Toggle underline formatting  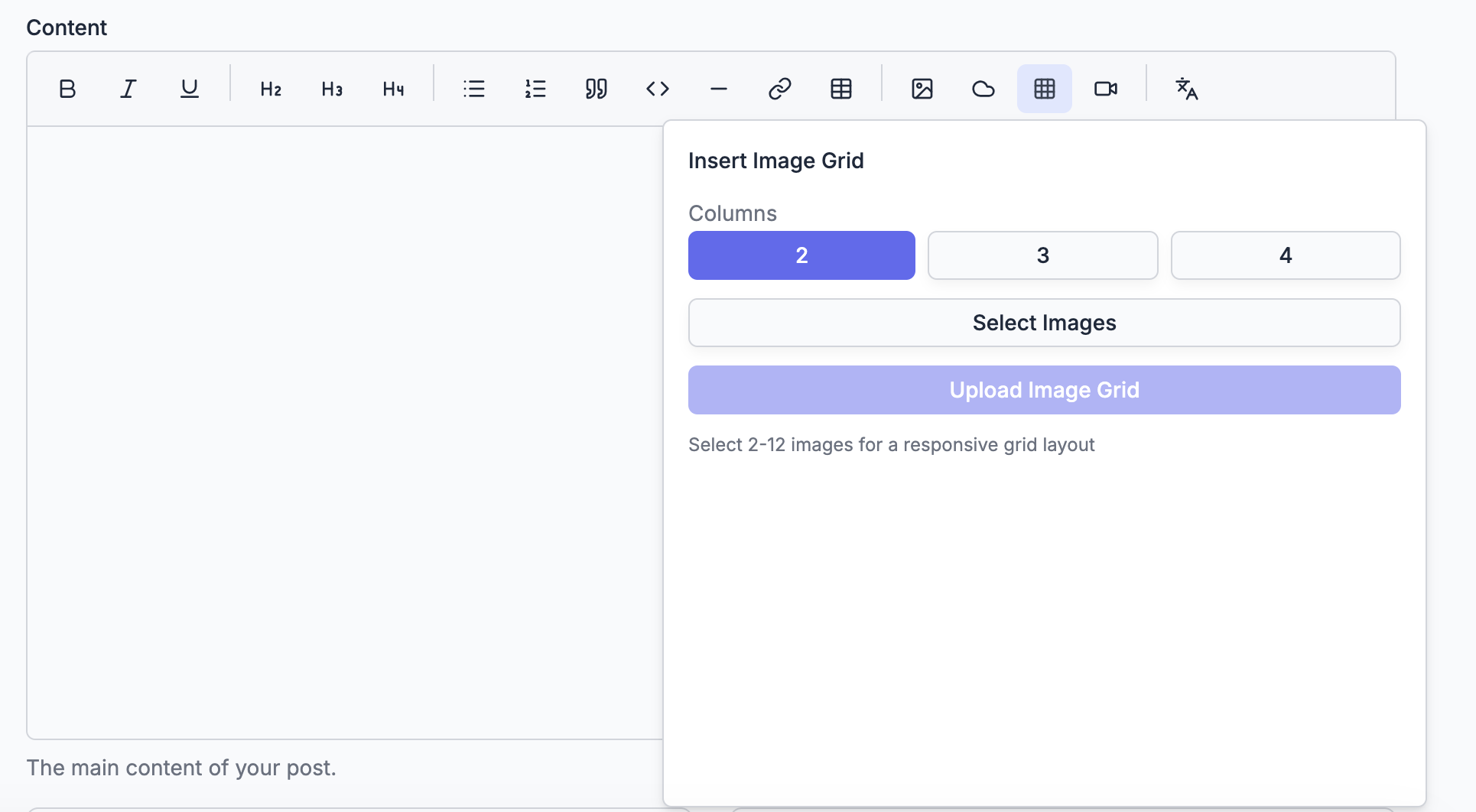click(189, 89)
